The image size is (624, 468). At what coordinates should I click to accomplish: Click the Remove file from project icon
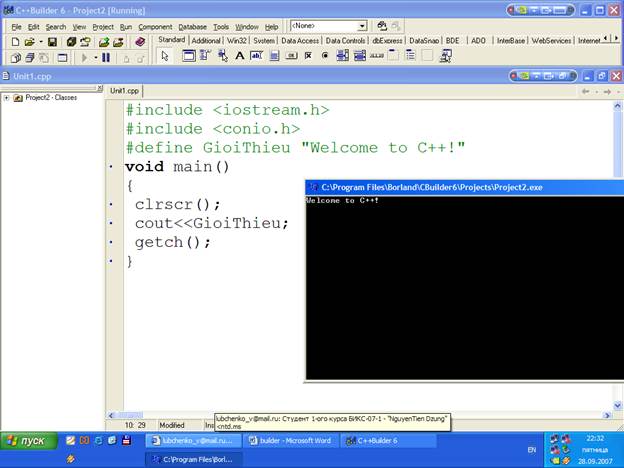[118, 42]
